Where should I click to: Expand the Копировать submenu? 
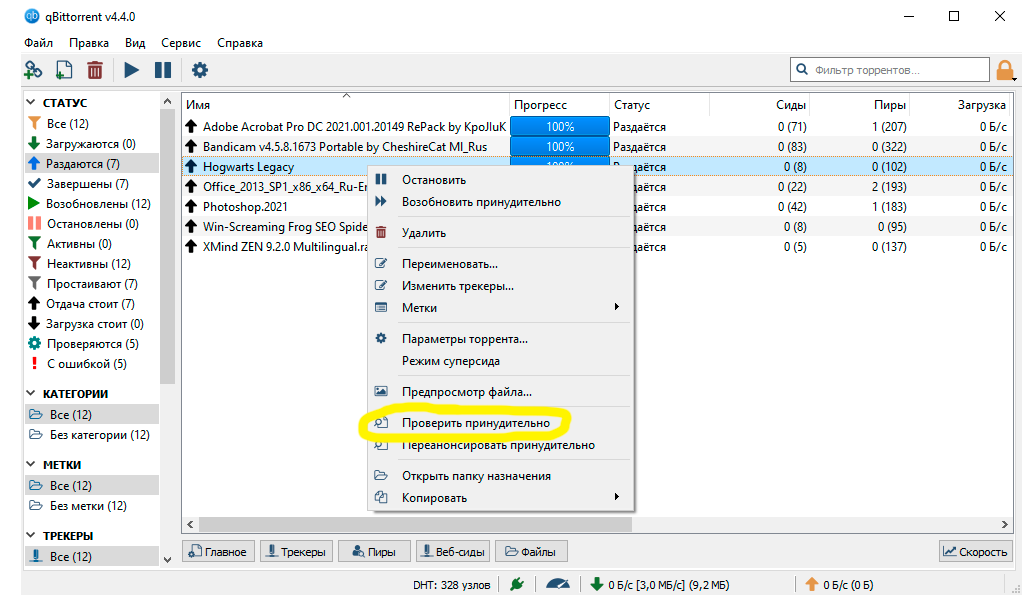coord(617,497)
